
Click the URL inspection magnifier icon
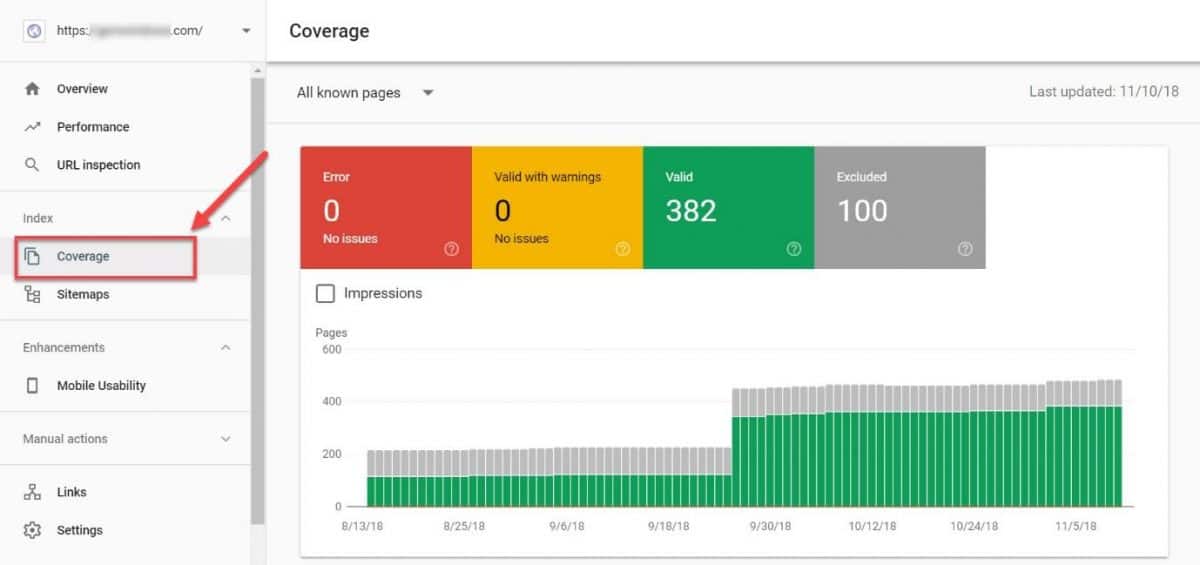tap(33, 165)
